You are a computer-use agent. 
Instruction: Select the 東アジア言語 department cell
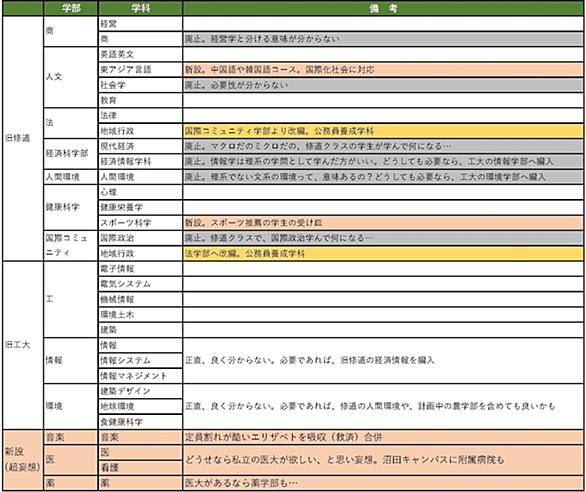(141, 70)
